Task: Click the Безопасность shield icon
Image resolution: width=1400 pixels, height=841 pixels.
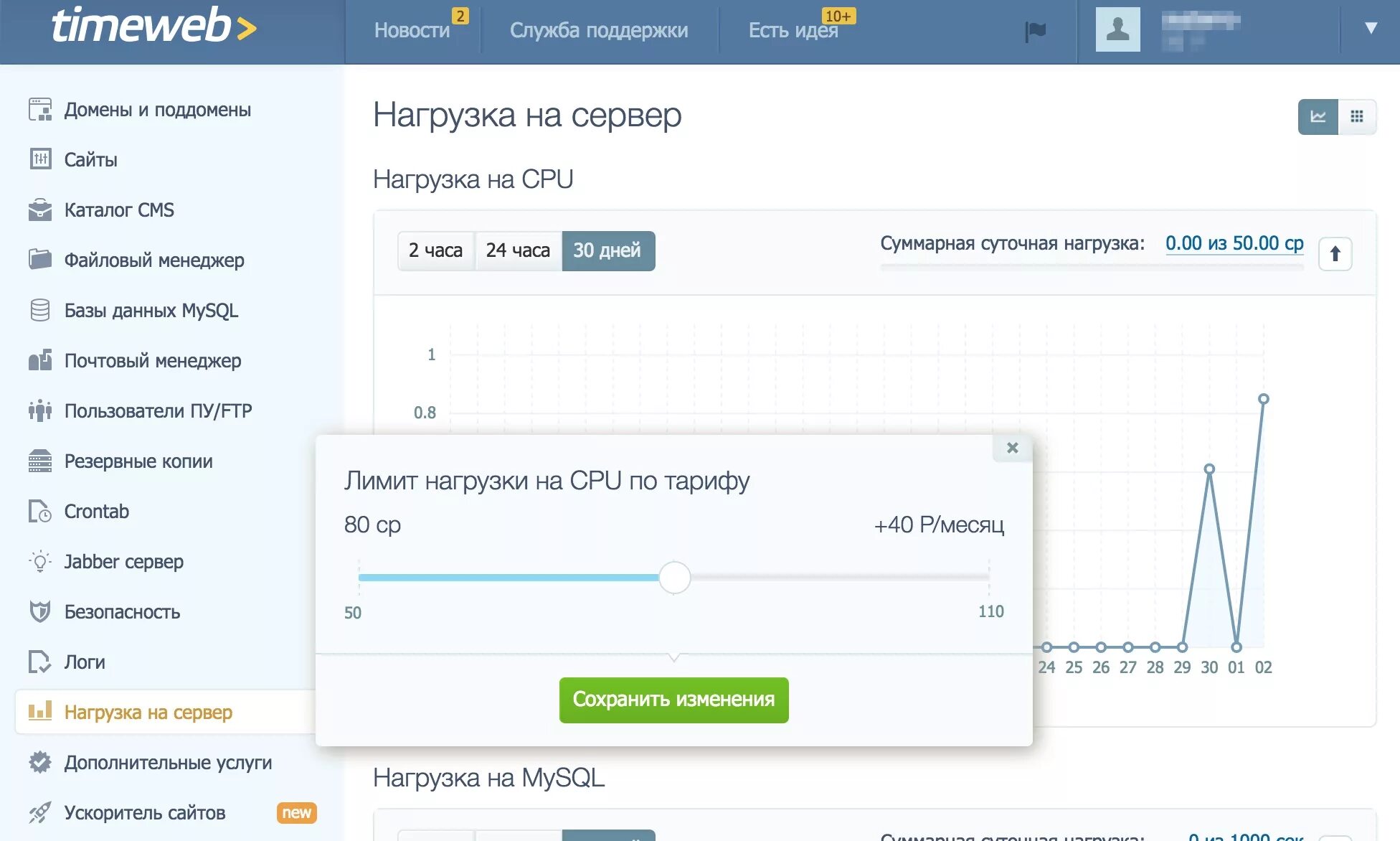Action: point(40,611)
